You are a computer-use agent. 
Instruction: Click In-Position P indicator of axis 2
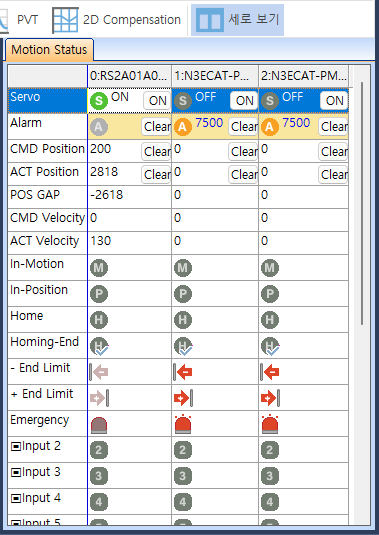270,294
